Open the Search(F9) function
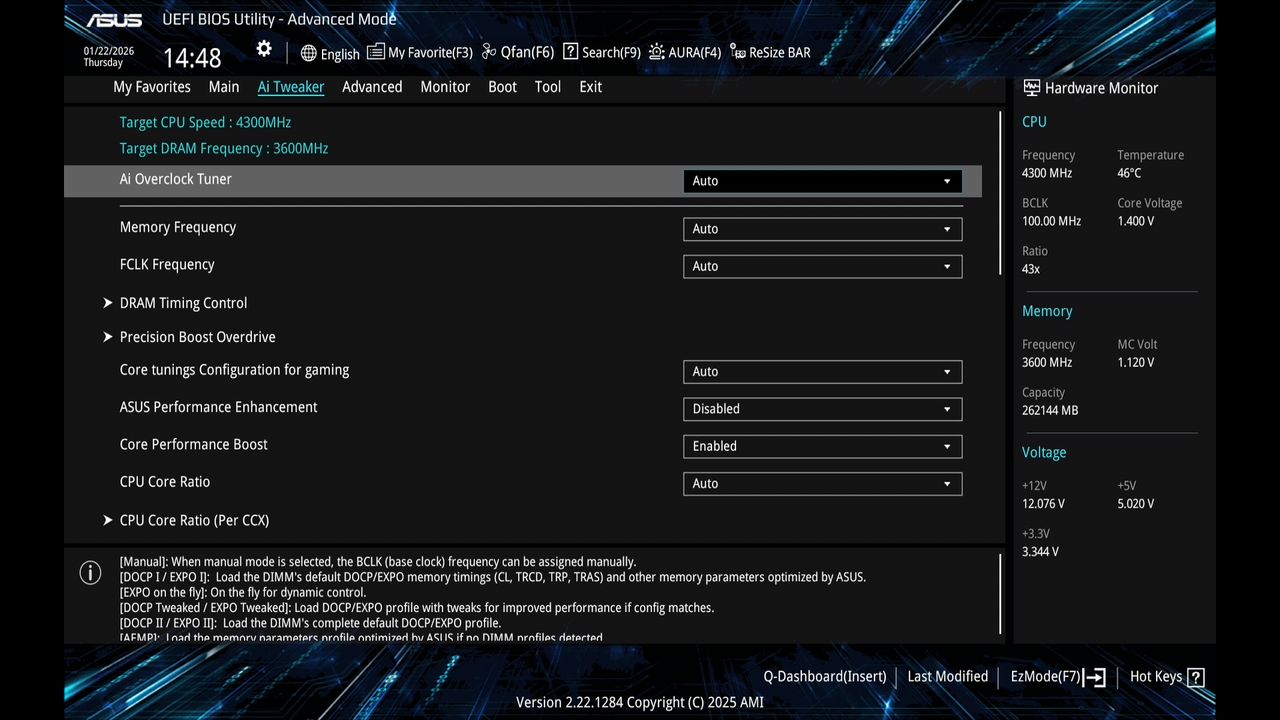The image size is (1280, 720). coord(600,52)
